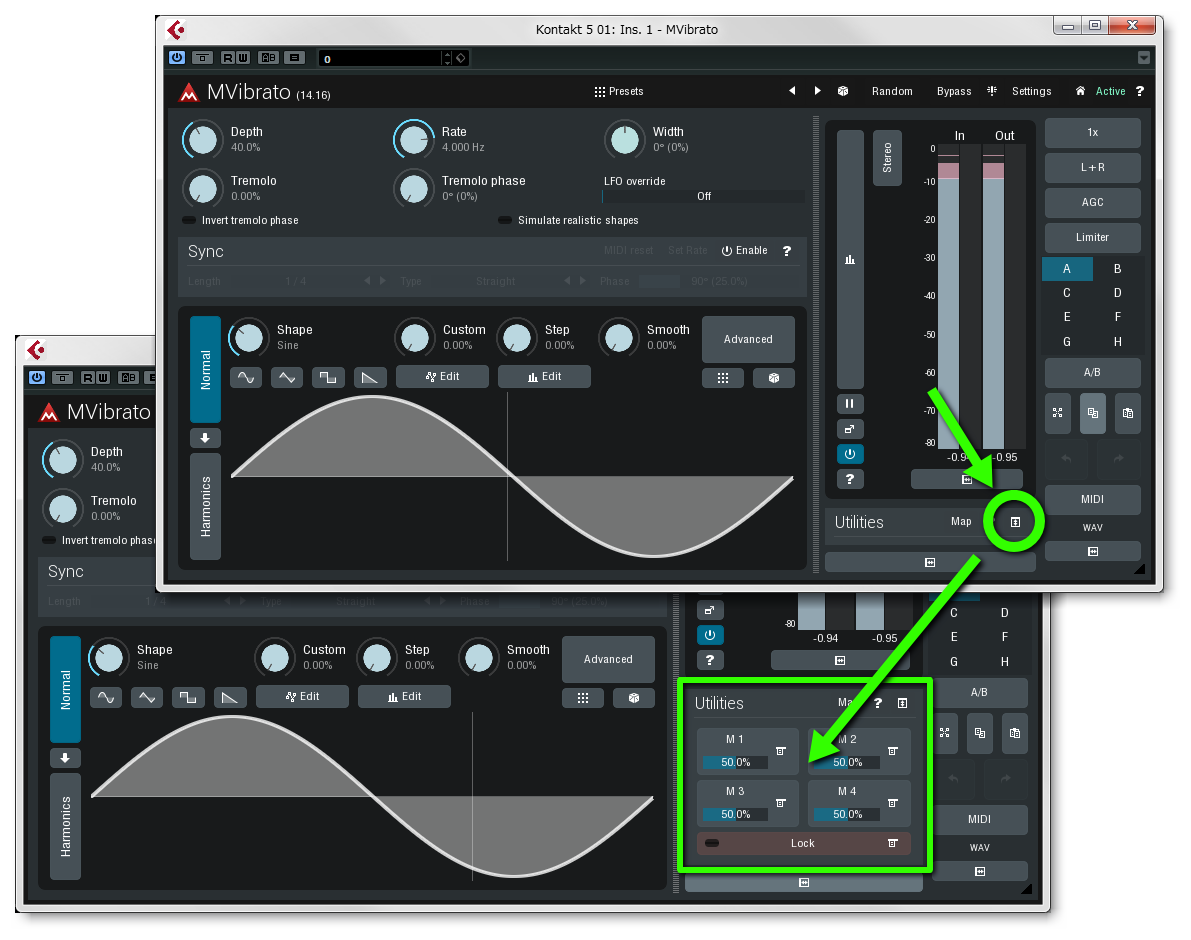Toggle the meter power button in front window
Viewport: 1191px width, 940px height.
click(850, 454)
